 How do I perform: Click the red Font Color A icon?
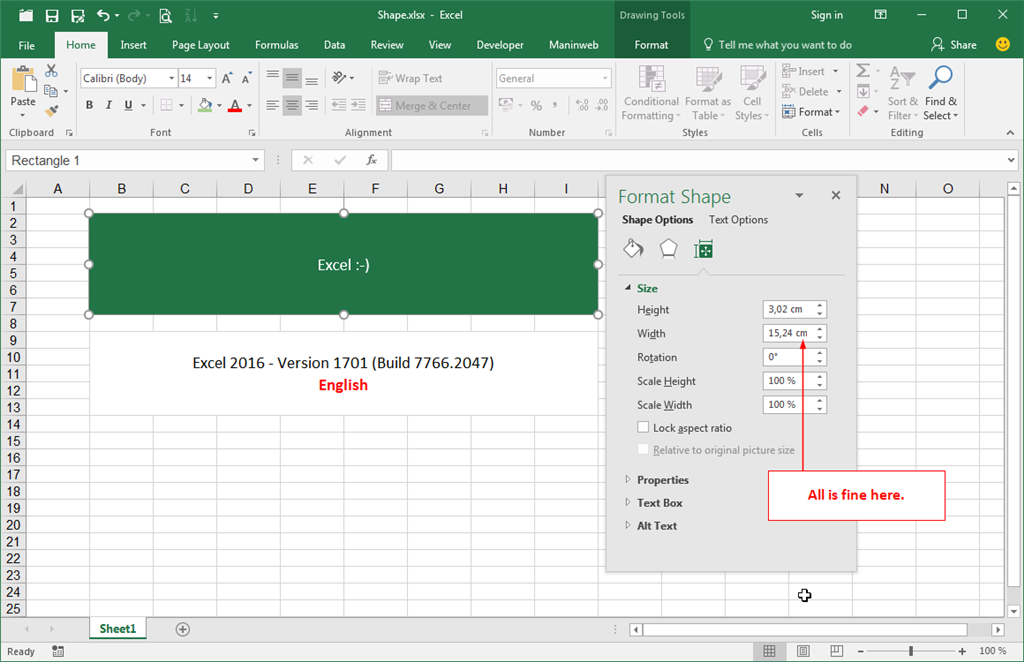235,105
